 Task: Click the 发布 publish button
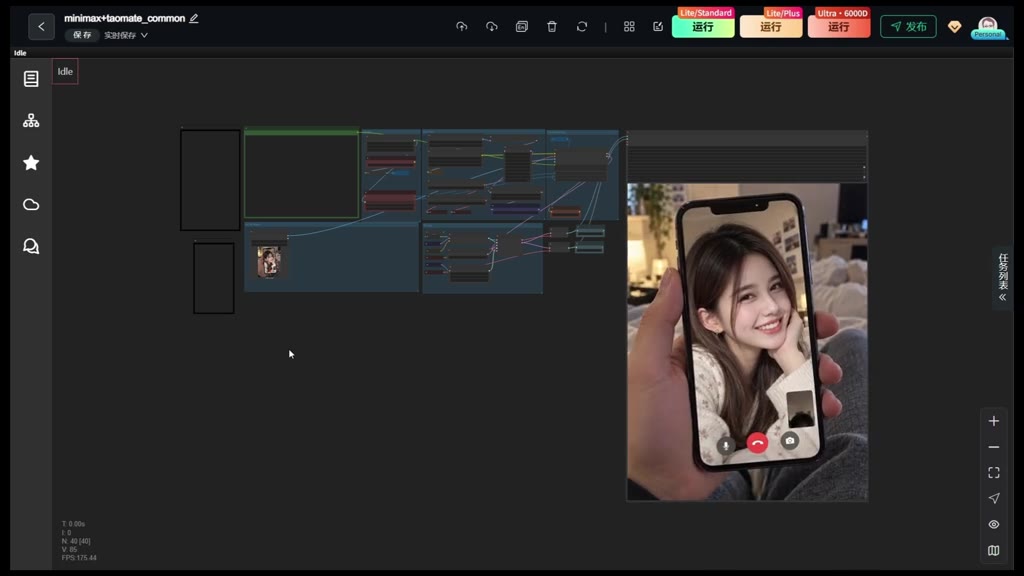pyautogui.click(x=908, y=27)
